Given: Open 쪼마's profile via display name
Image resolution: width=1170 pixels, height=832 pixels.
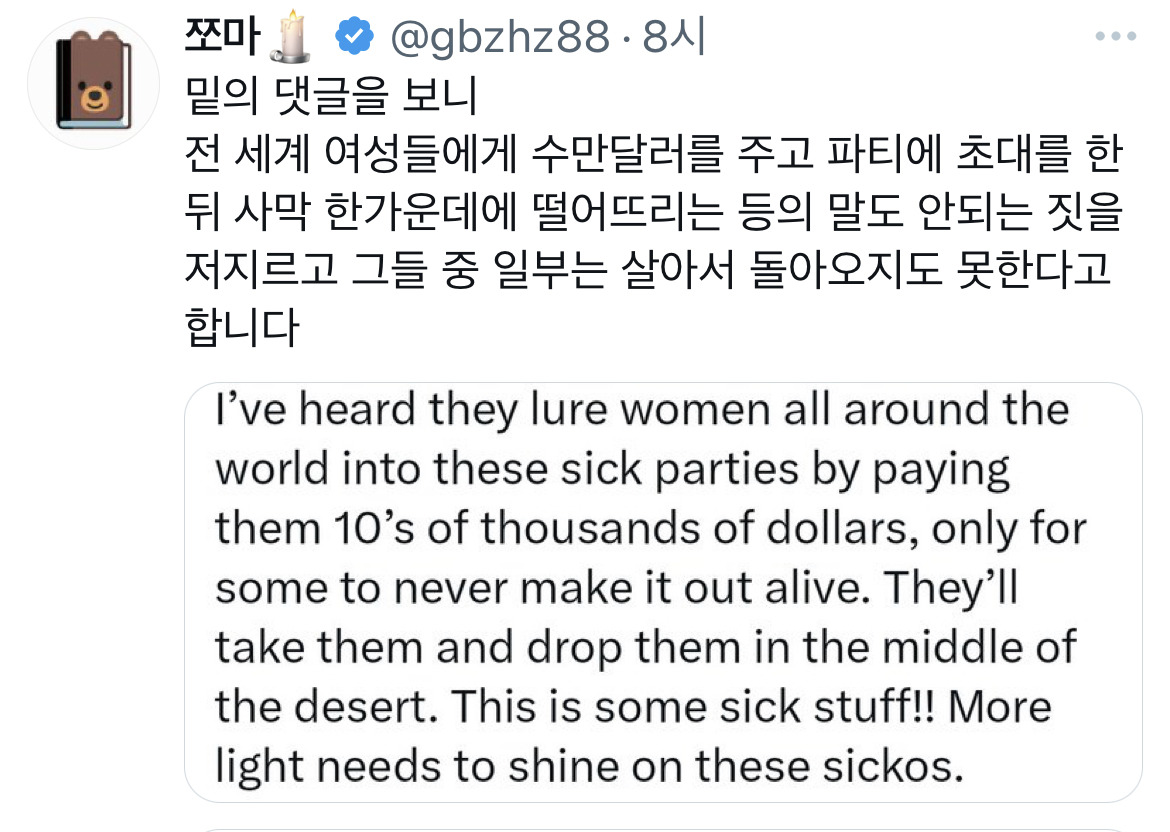Looking at the screenshot, I should coord(221,33).
